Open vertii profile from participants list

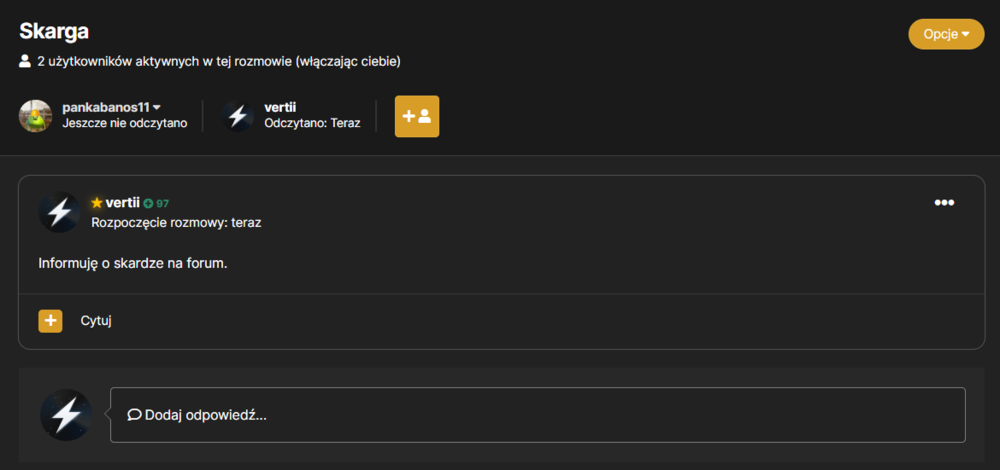pyautogui.click(x=280, y=107)
